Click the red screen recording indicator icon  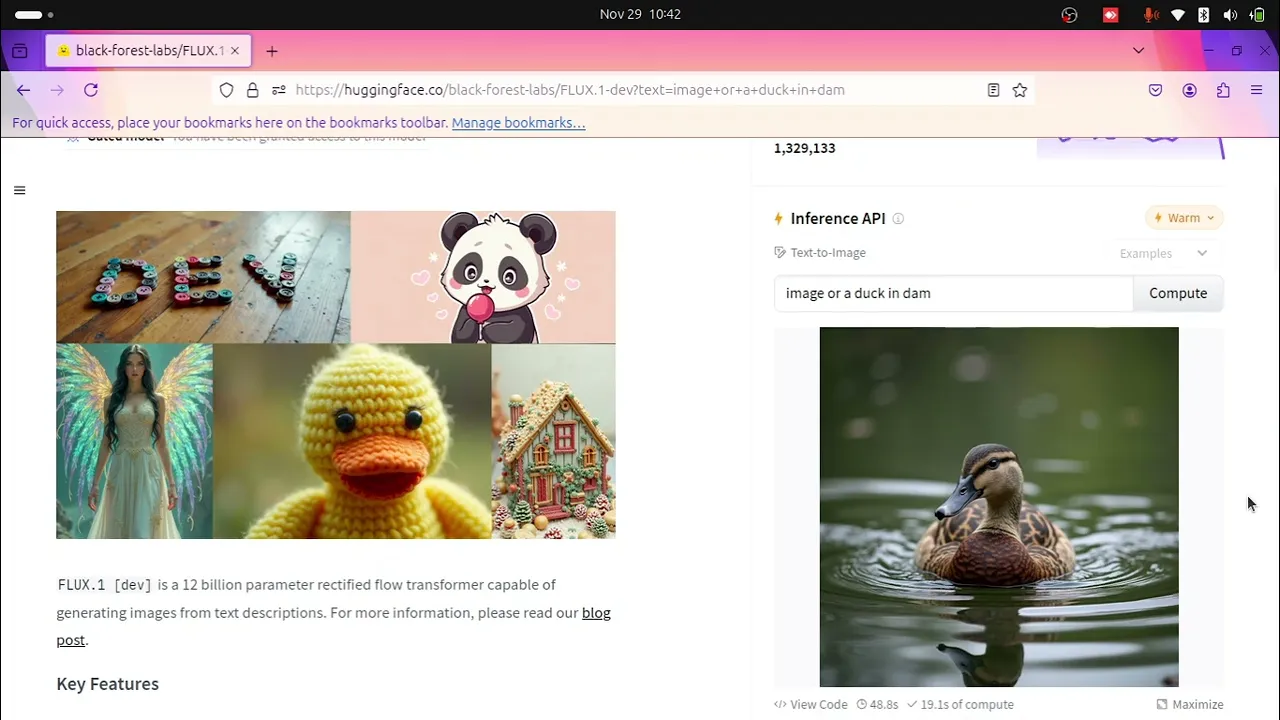pyautogui.click(x=1110, y=15)
